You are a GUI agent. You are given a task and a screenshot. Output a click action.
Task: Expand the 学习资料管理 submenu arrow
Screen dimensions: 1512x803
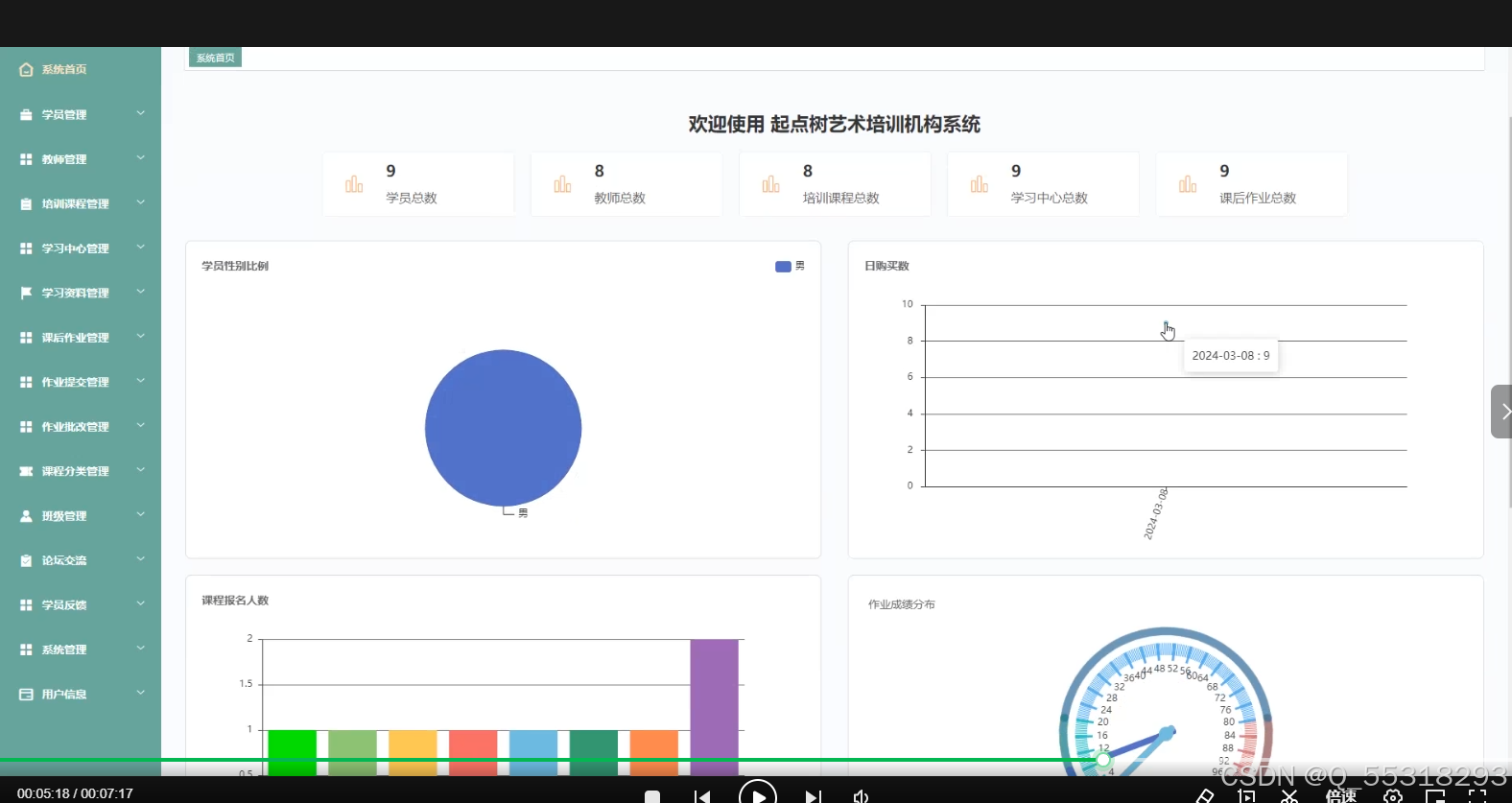coord(141,292)
